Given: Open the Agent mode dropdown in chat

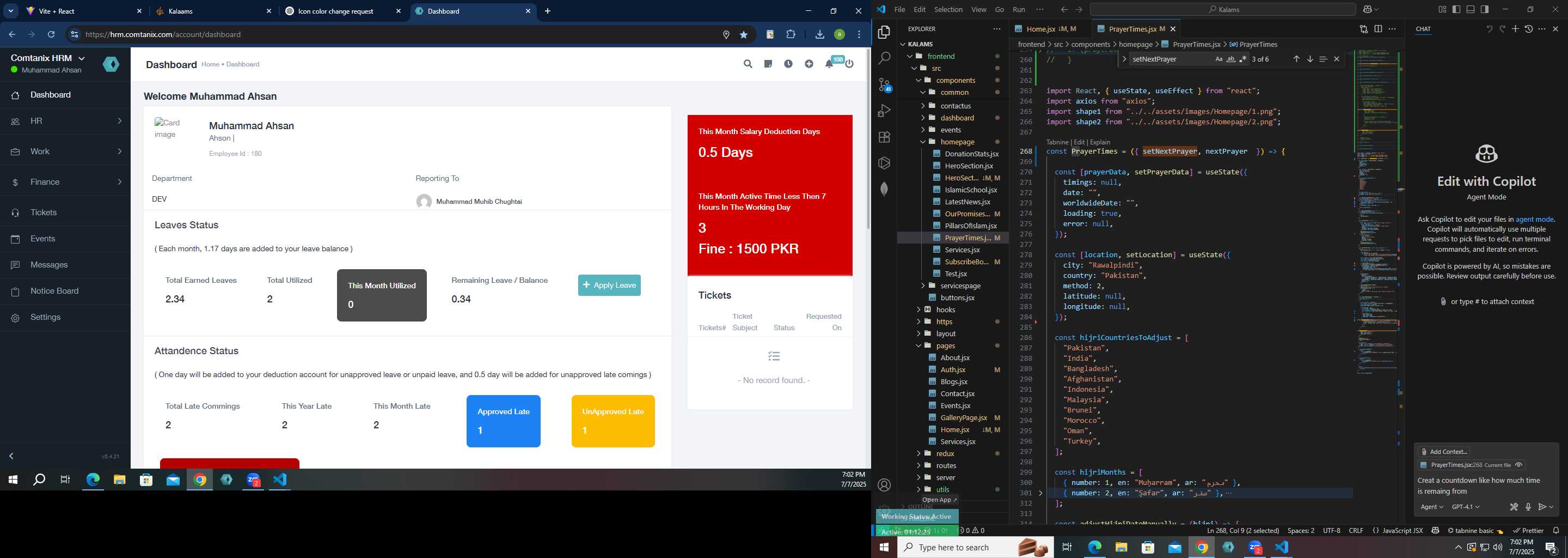Looking at the screenshot, I should coord(1432,507).
